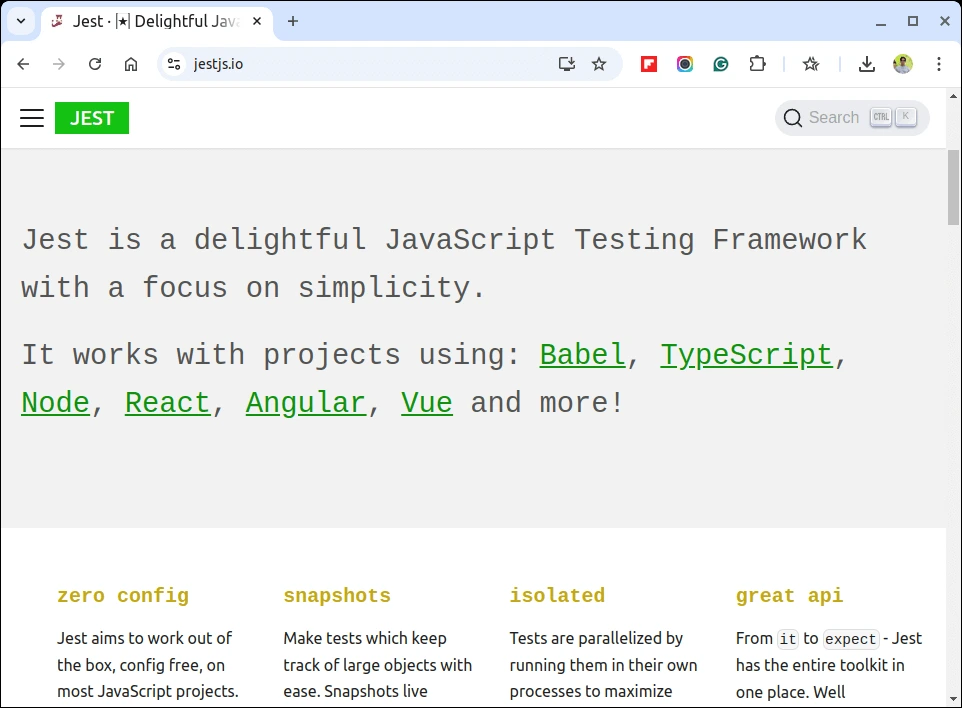Reload the current page

(x=95, y=64)
